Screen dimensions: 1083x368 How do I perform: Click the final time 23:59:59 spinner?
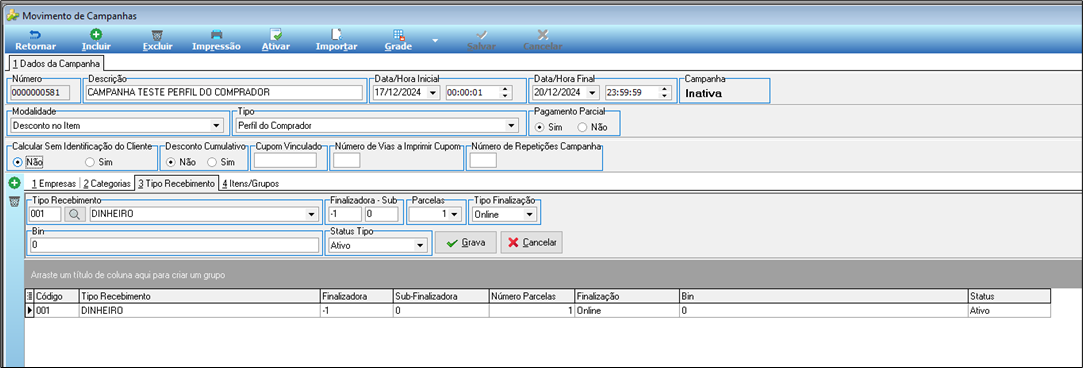(664, 92)
